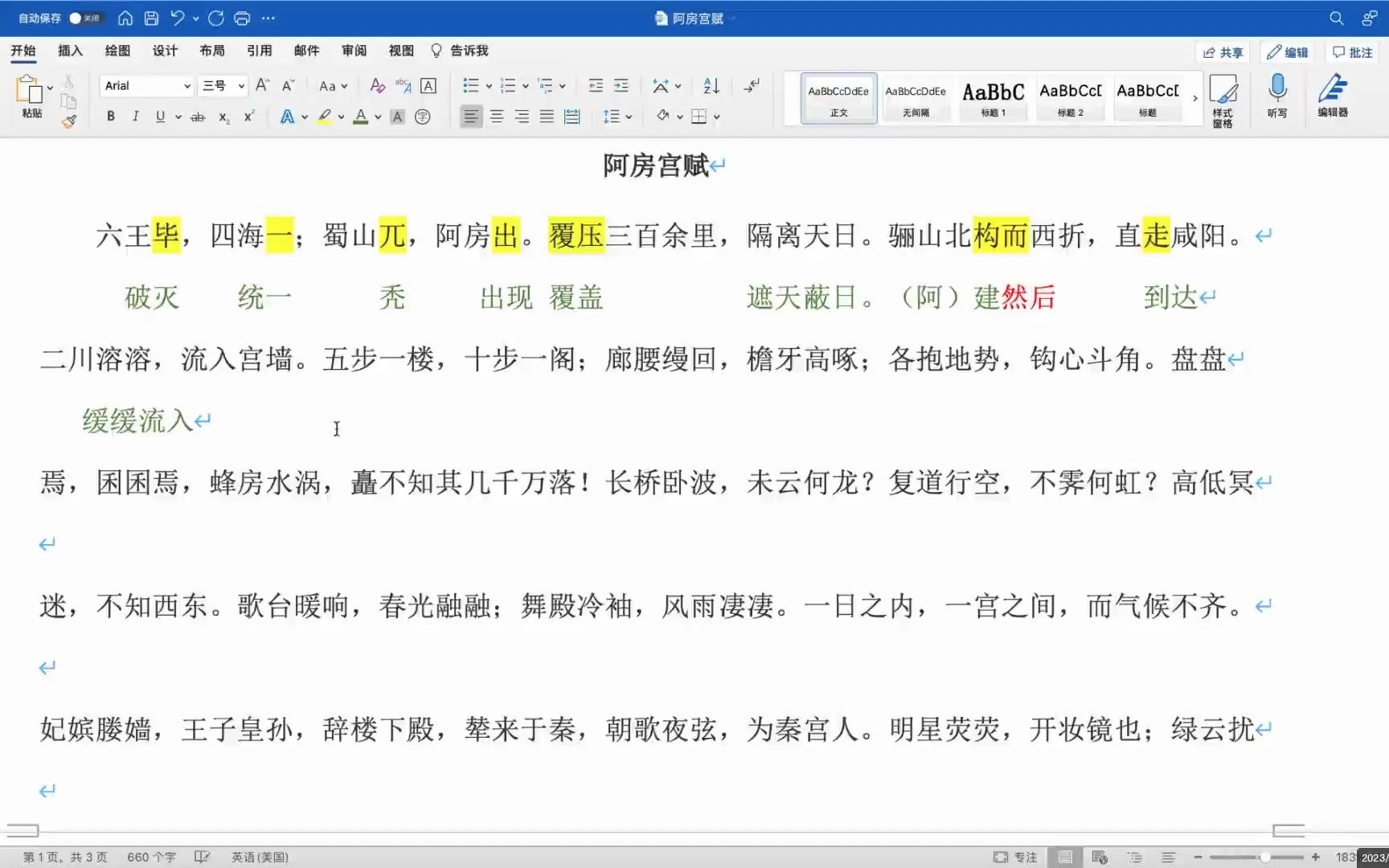Increase paragraph indent

tap(621, 85)
